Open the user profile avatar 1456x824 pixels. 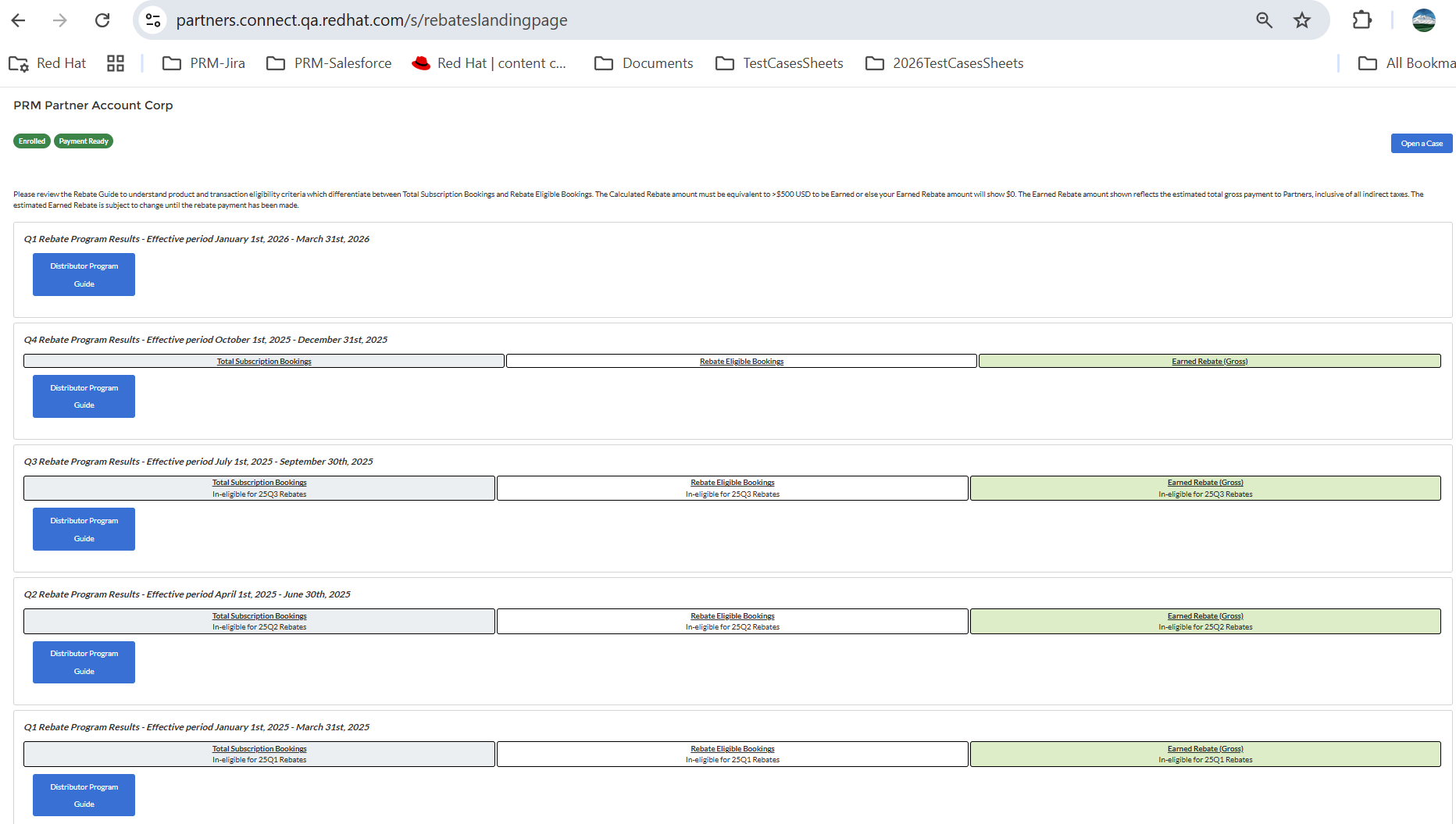[1423, 20]
